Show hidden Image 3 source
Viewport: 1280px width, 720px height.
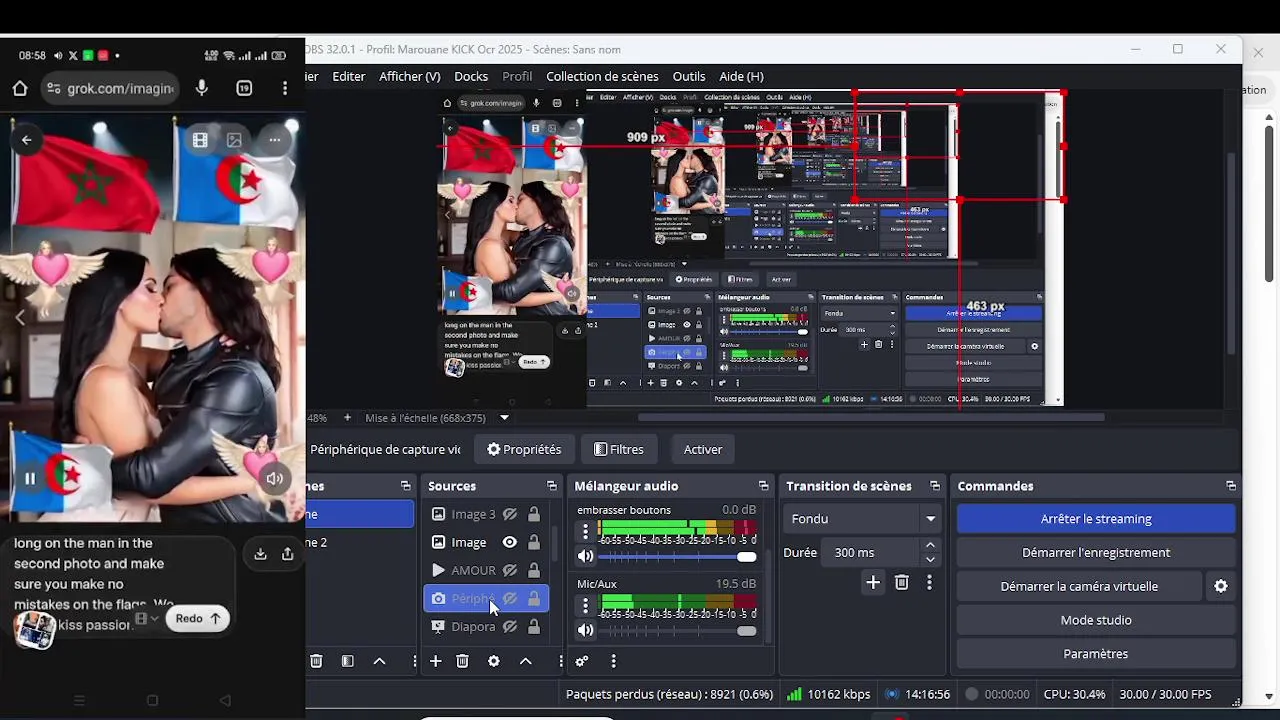(x=510, y=514)
